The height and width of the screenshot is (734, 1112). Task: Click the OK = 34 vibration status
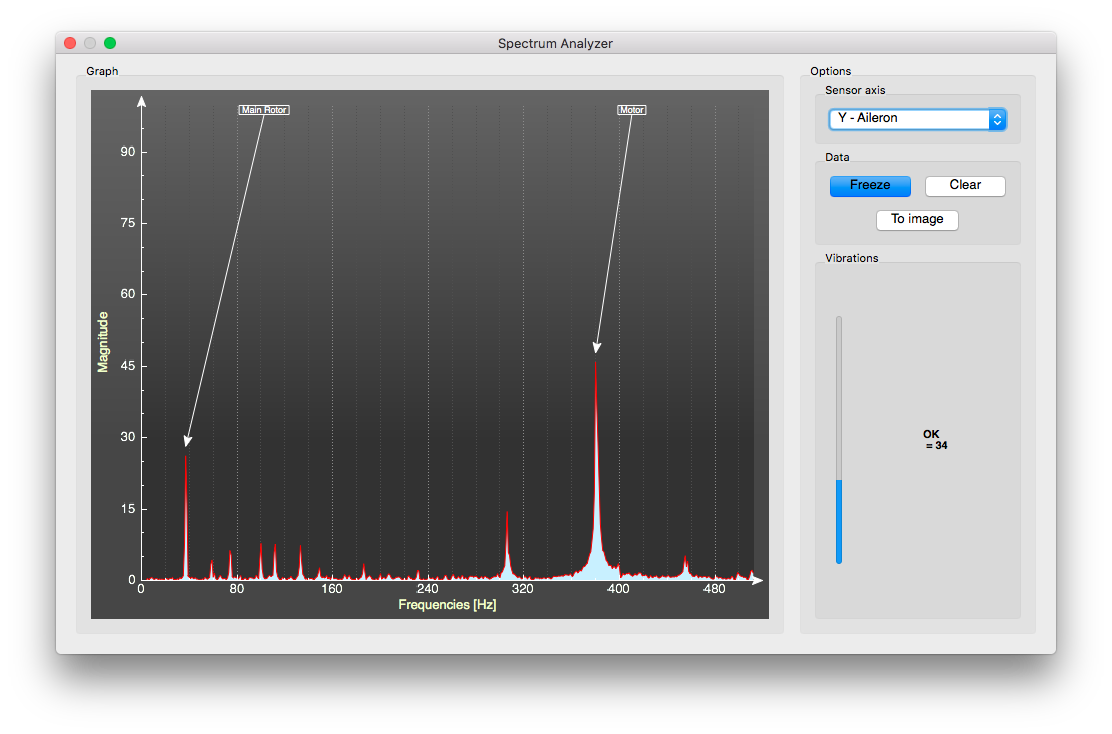pyautogui.click(x=935, y=440)
